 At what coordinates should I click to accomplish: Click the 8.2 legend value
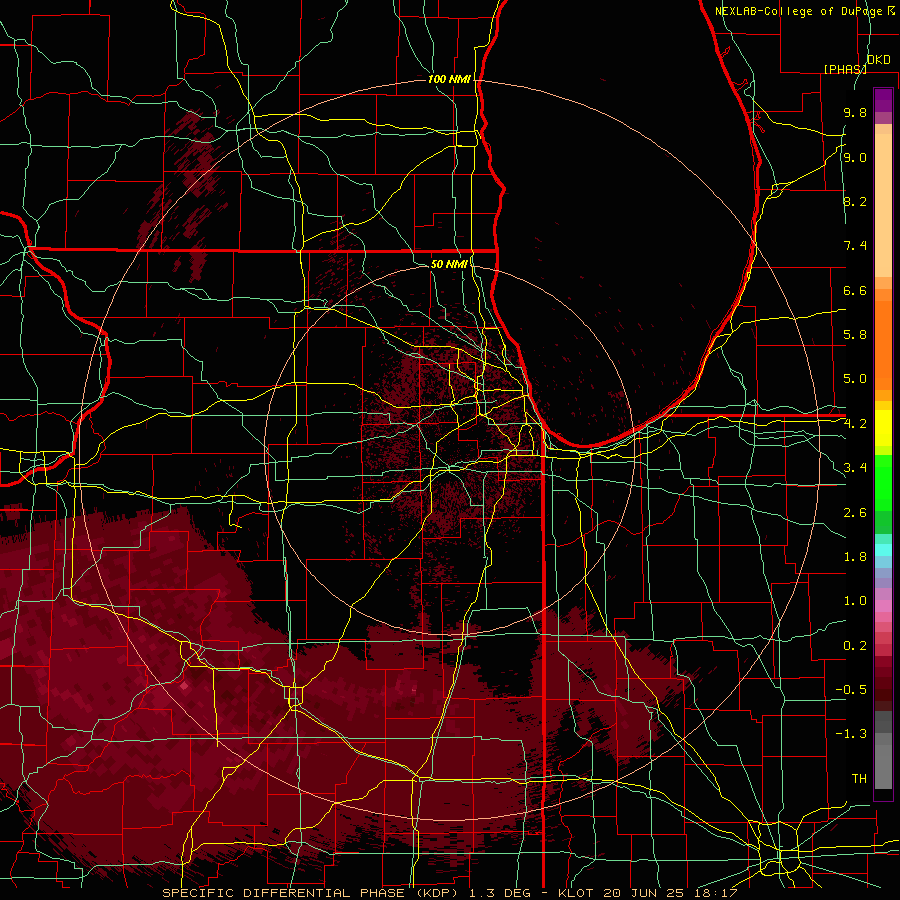(x=855, y=201)
